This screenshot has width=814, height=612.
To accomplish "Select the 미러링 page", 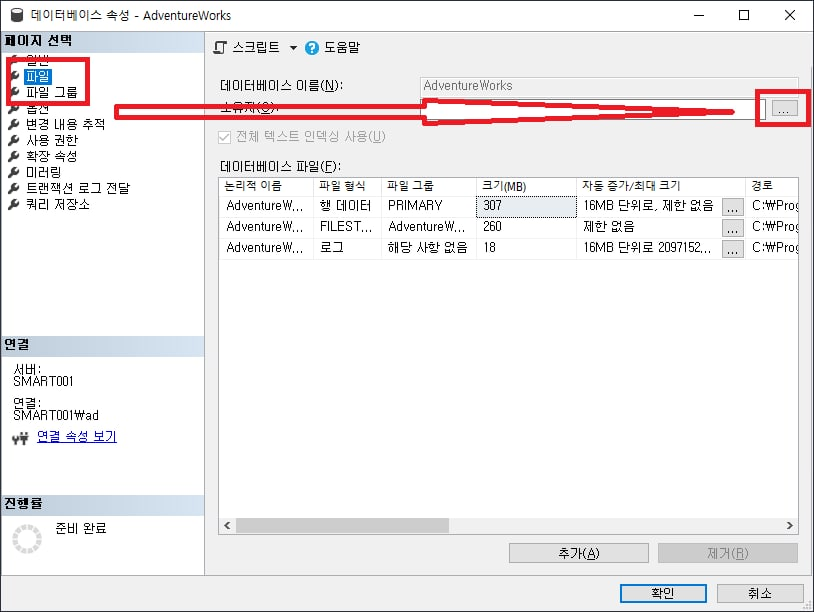I will click(44, 172).
